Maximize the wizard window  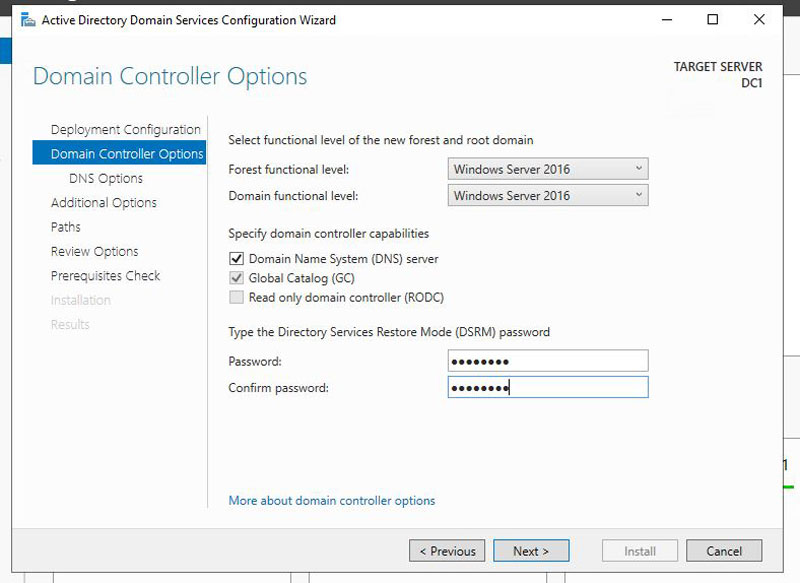tap(713, 20)
